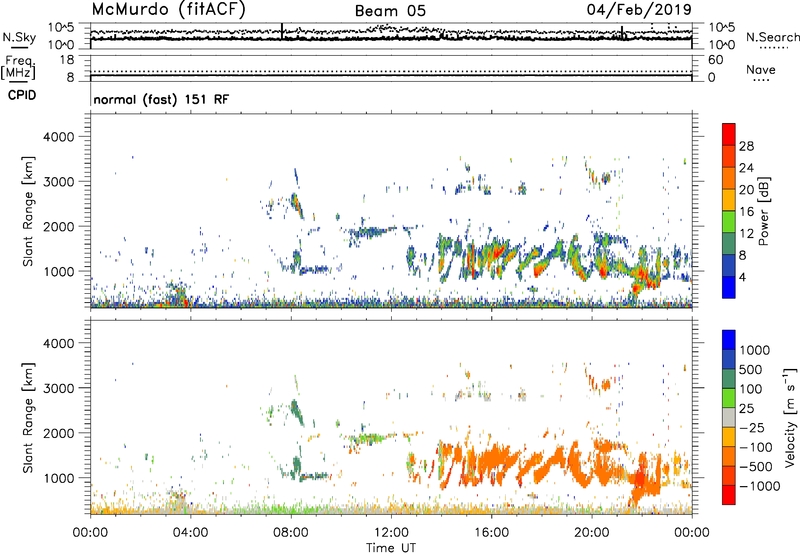Click the '00:00' label at axis start
Image resolution: width=800 pixels, height=554 pixels.
[90, 533]
